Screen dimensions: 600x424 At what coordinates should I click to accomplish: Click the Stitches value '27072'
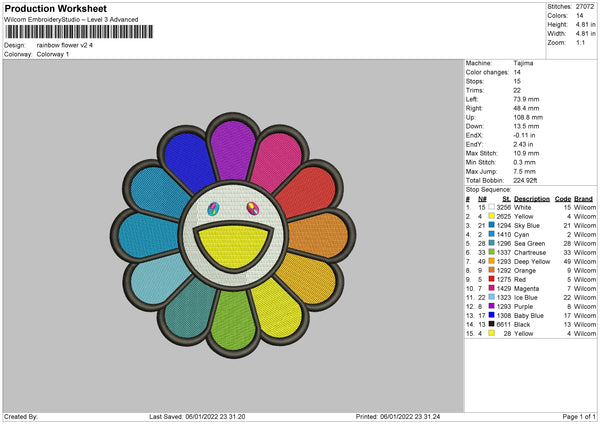(x=585, y=7)
